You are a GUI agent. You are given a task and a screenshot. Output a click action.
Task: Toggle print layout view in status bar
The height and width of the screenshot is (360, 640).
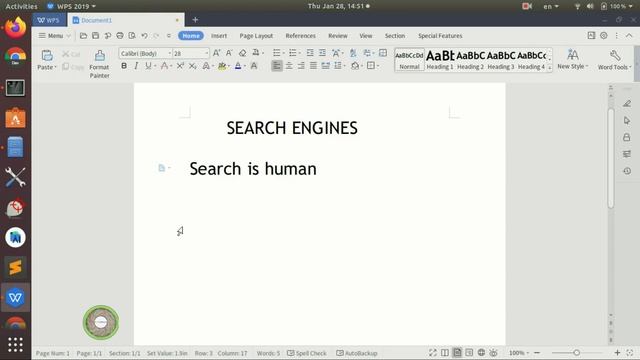(x=457, y=353)
